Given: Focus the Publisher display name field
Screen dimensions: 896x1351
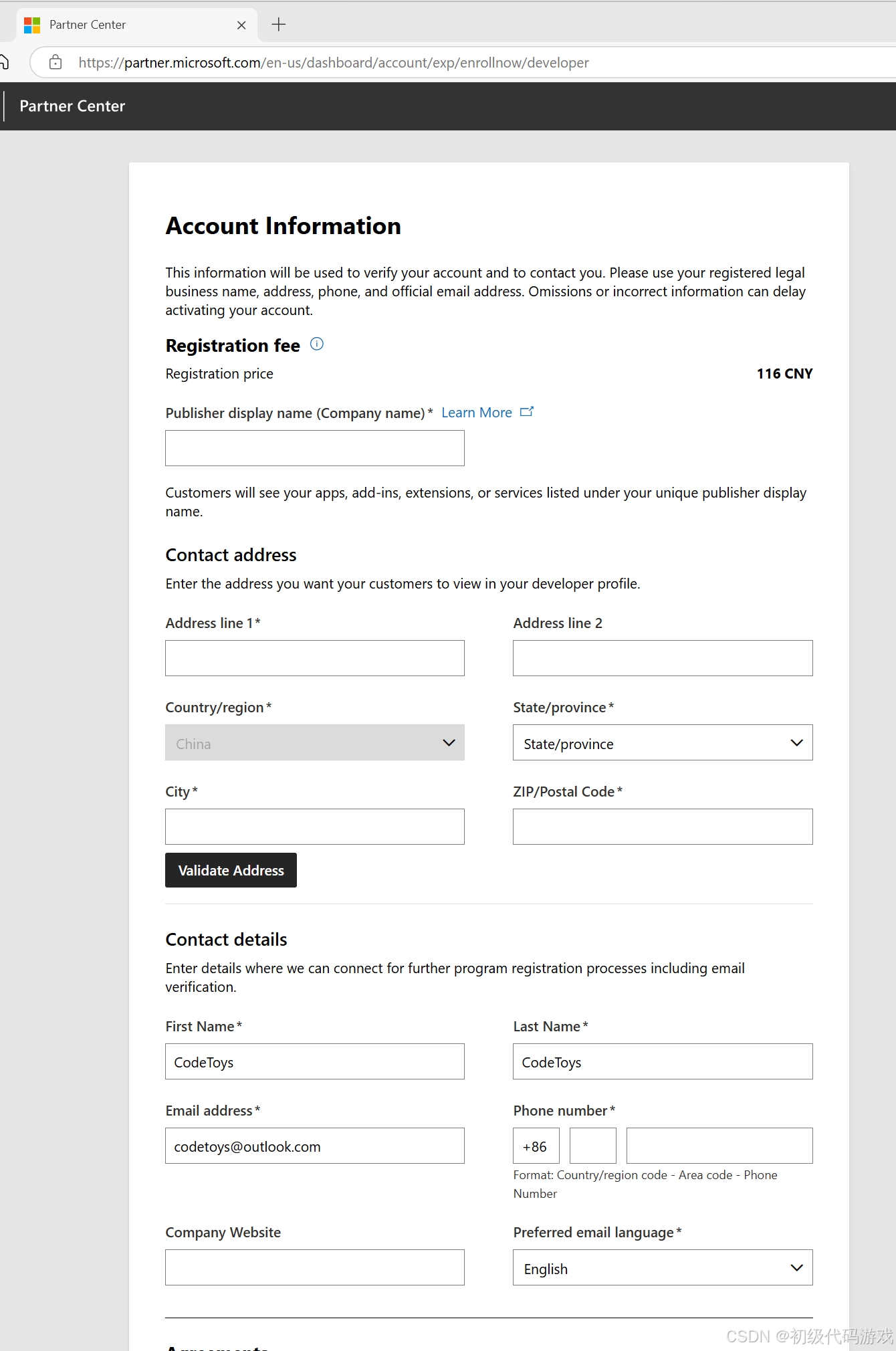Looking at the screenshot, I should tap(314, 448).
